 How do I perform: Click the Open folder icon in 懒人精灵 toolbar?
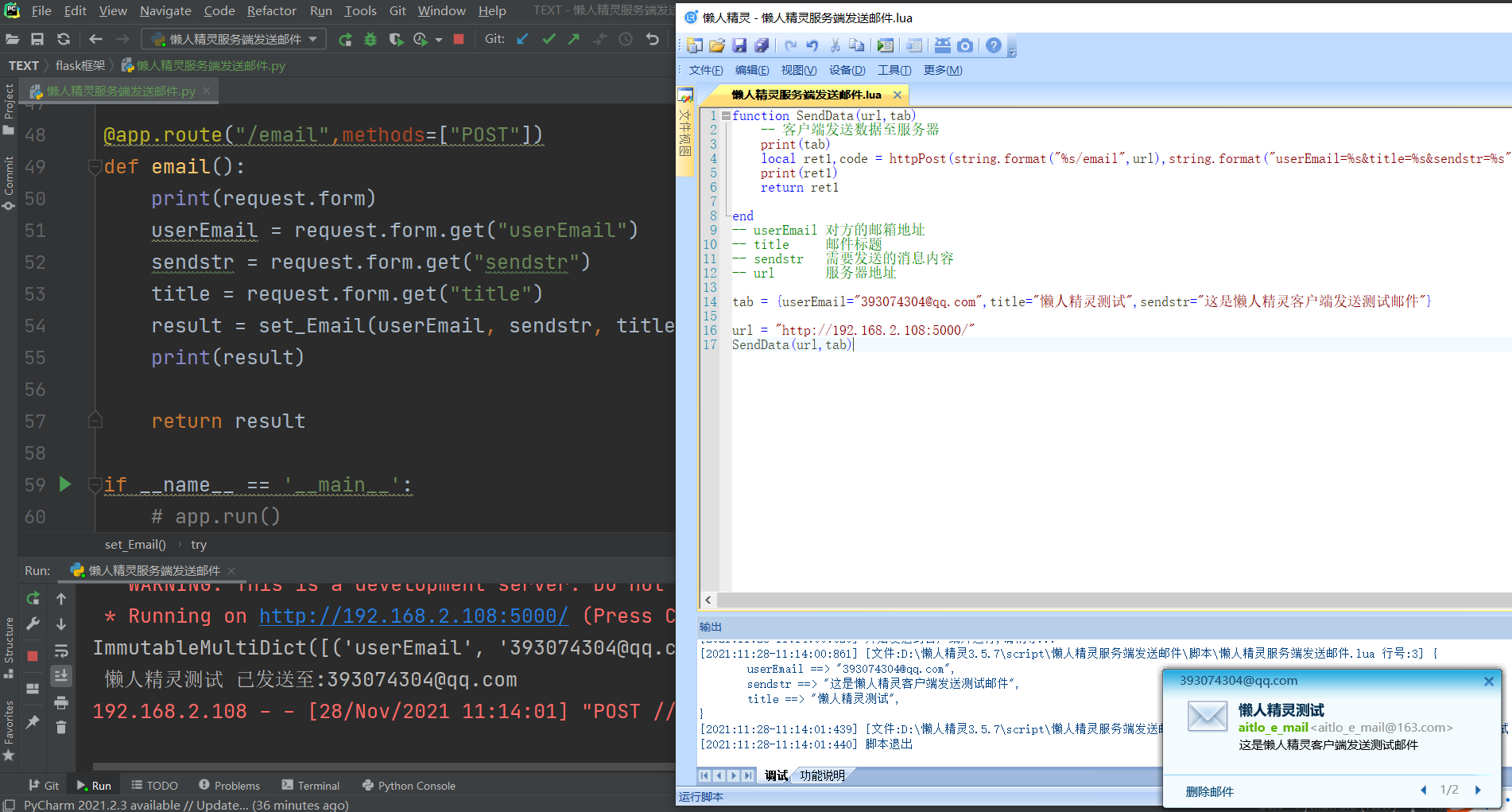tap(717, 46)
